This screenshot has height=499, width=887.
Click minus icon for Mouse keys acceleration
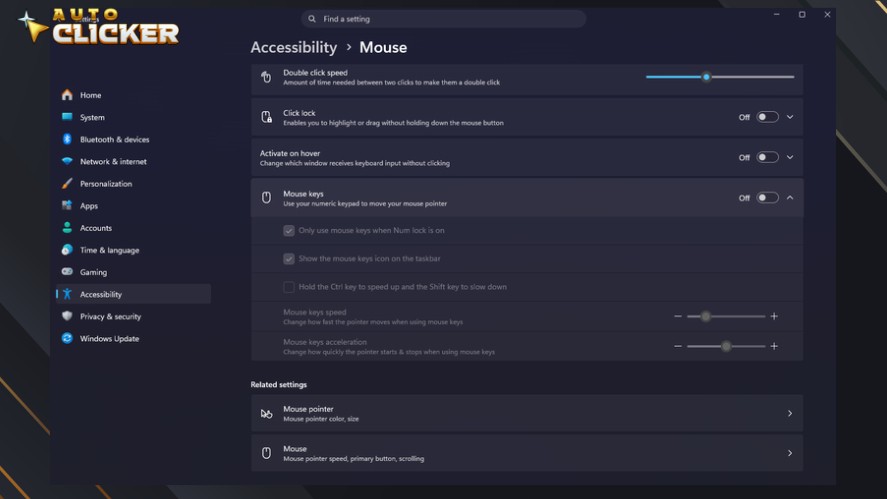point(678,346)
